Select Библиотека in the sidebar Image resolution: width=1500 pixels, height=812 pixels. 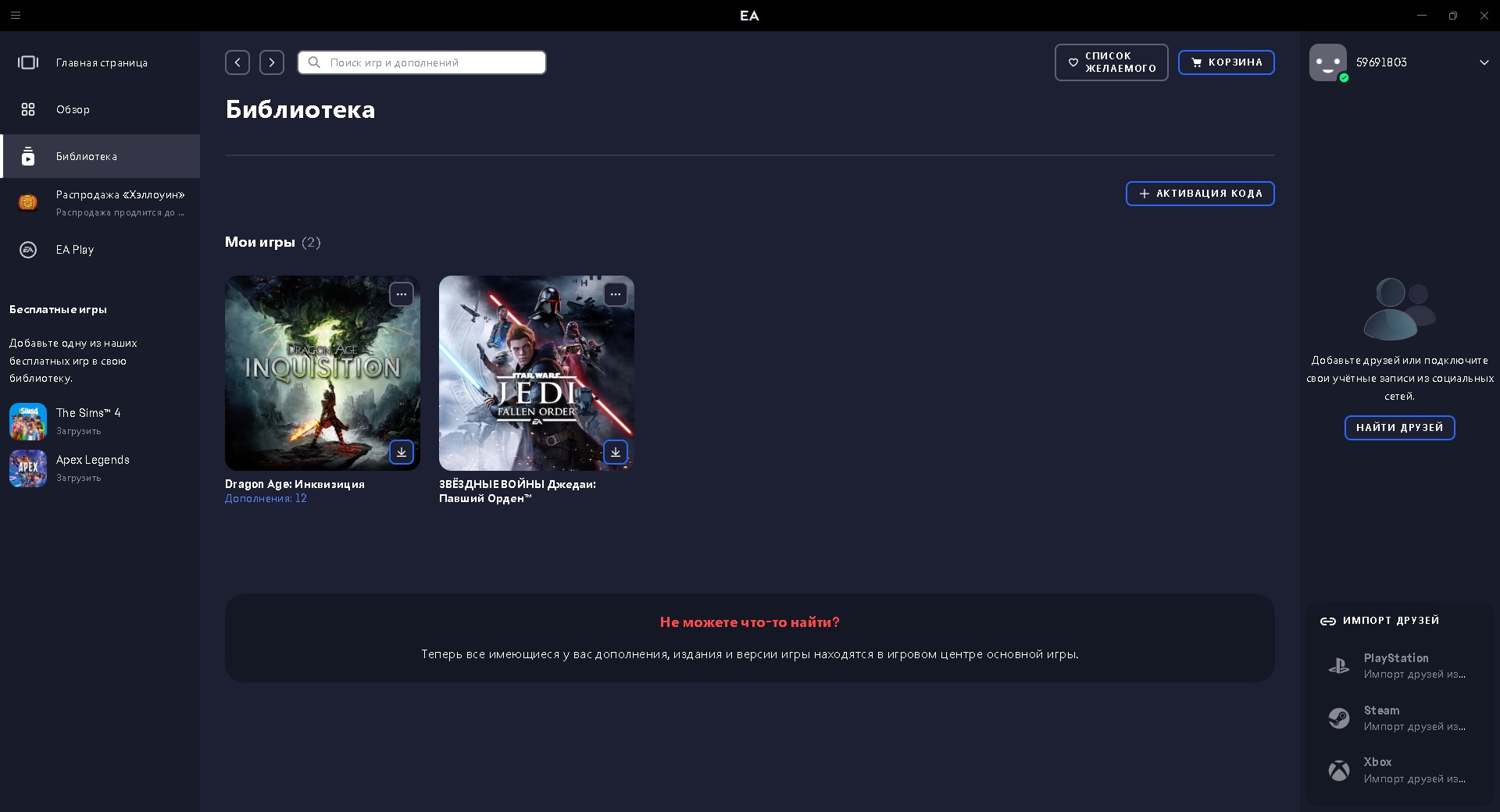pyautogui.click(x=100, y=156)
